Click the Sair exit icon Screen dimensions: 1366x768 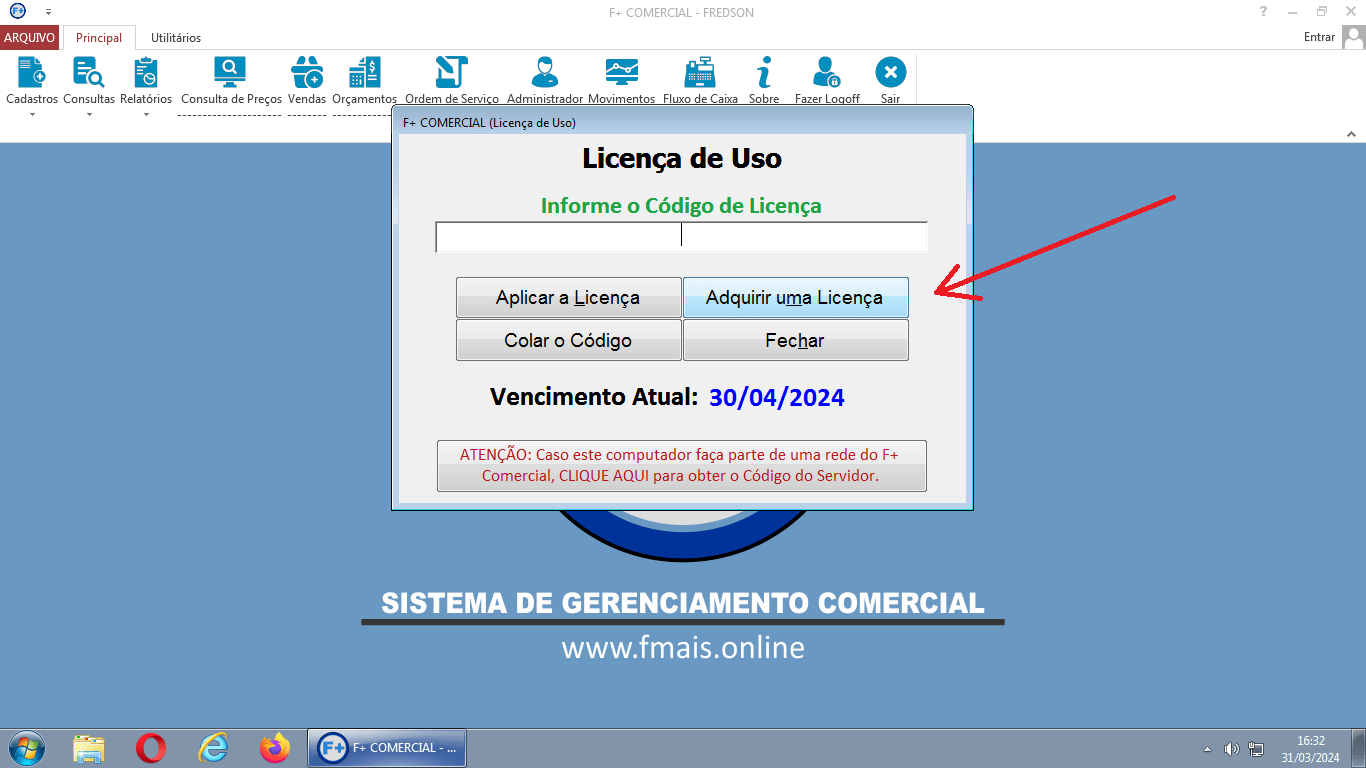tap(890, 73)
